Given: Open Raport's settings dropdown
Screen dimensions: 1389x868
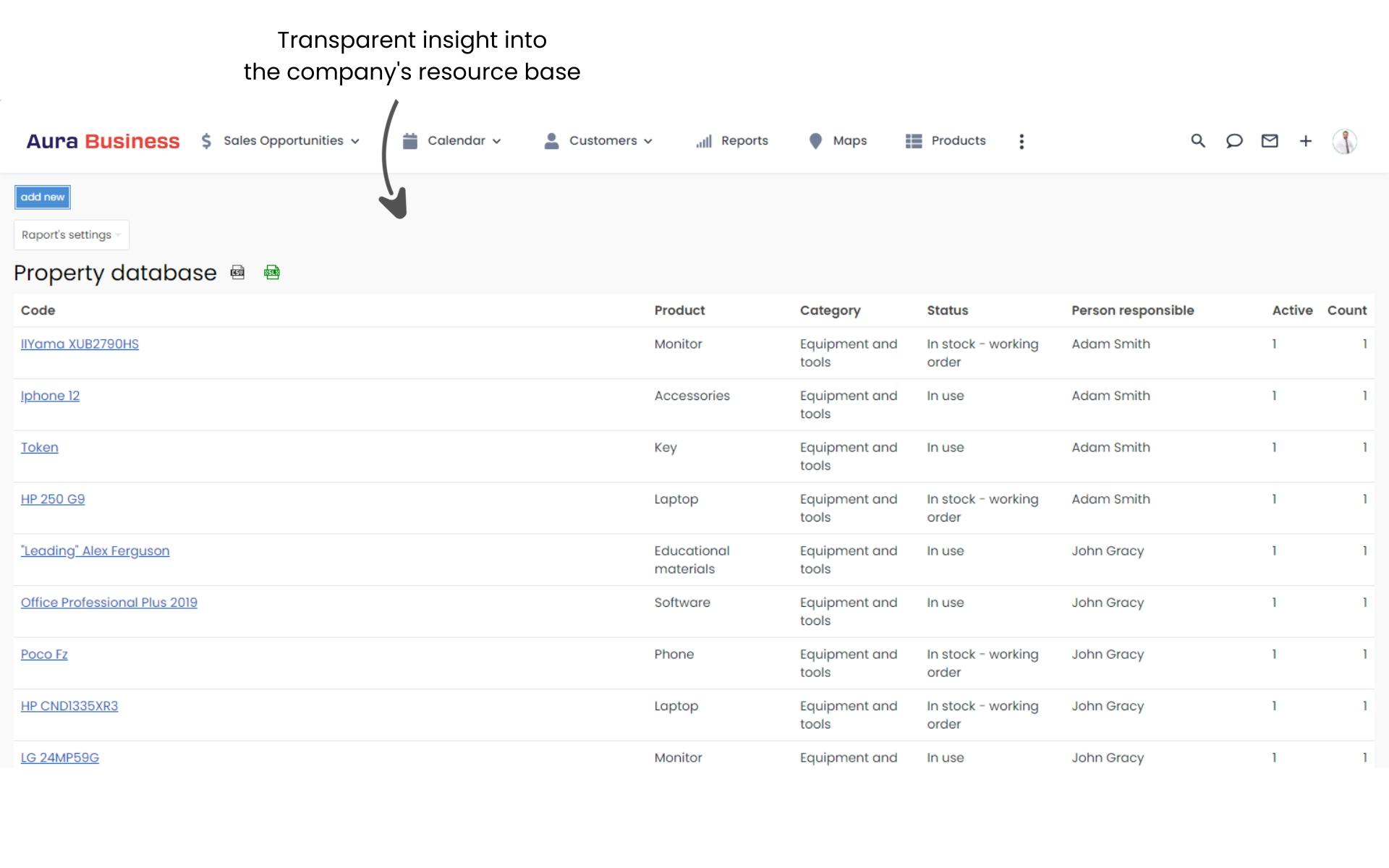Looking at the screenshot, I should (71, 235).
